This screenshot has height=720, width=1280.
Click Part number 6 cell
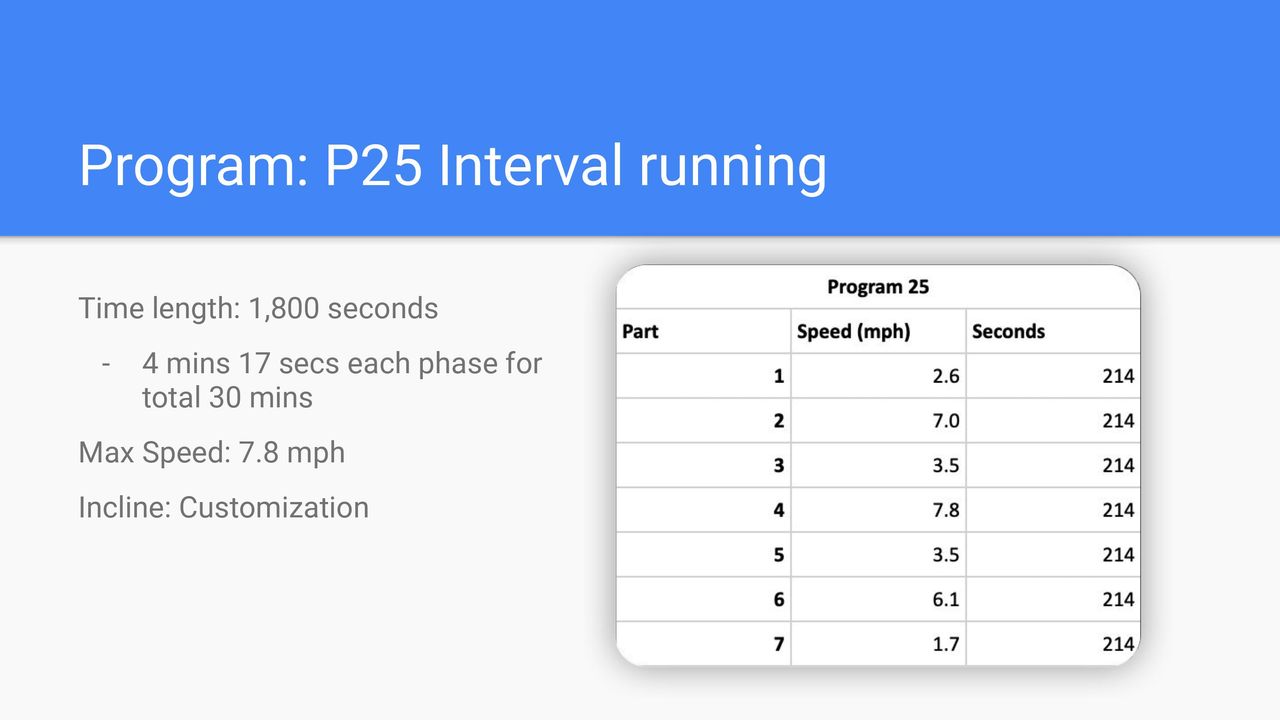click(x=703, y=599)
